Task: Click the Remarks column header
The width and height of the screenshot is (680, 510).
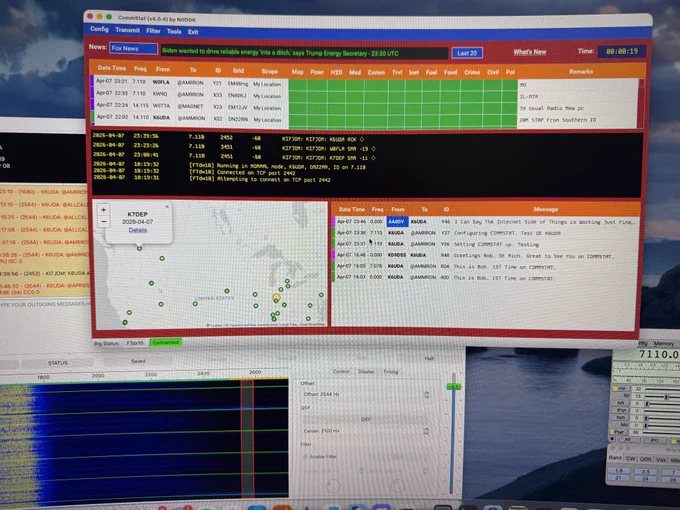Action: click(581, 72)
